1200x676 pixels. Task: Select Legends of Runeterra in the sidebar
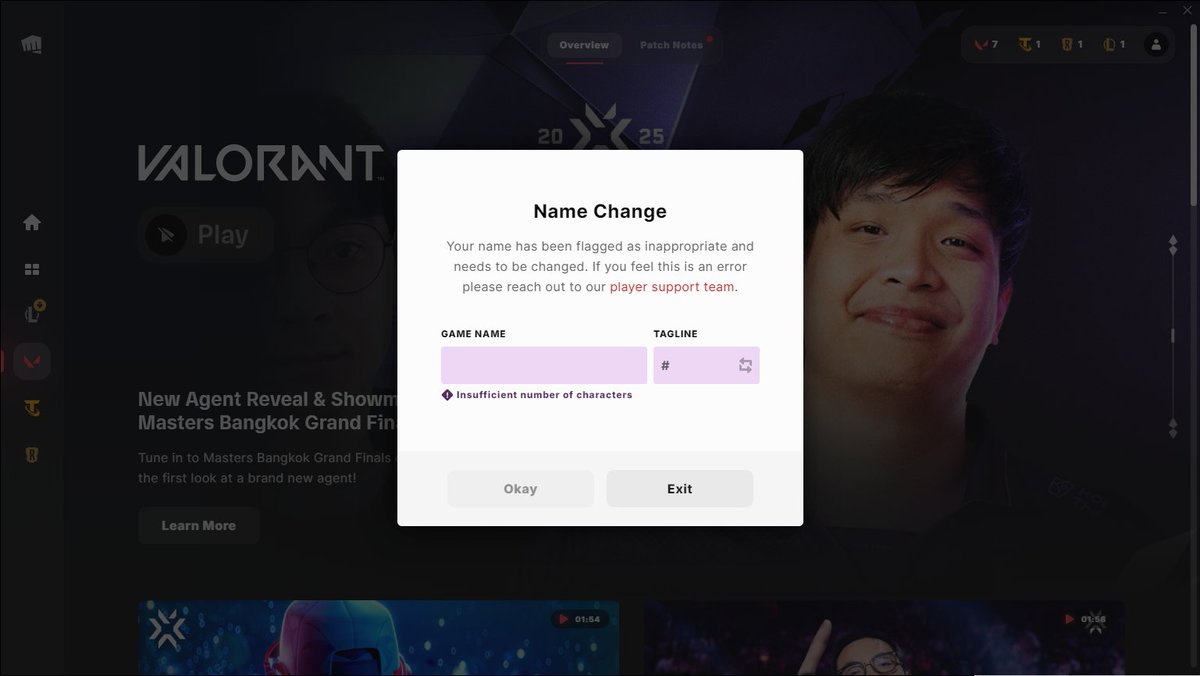click(x=32, y=455)
